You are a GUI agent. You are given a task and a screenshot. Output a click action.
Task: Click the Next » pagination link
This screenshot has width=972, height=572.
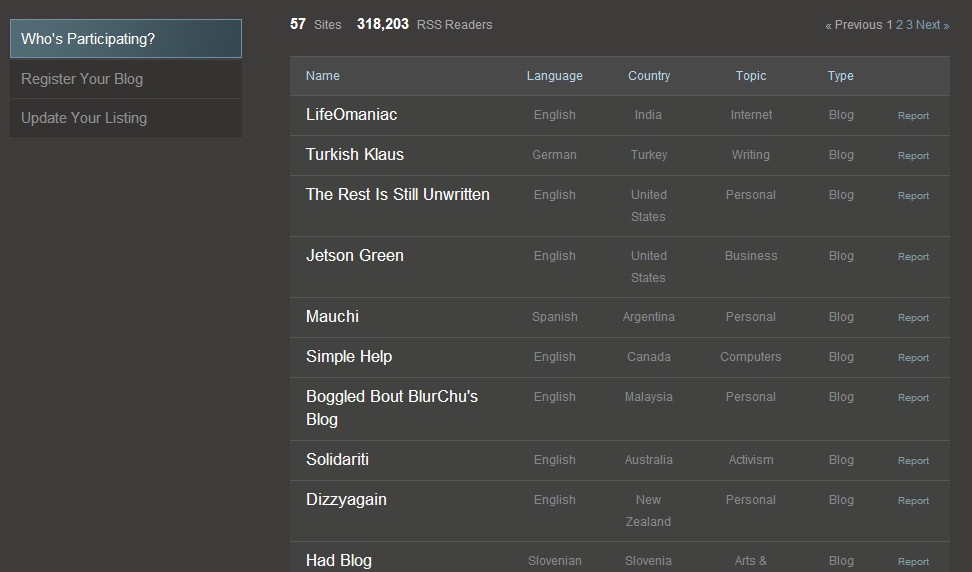coord(932,25)
